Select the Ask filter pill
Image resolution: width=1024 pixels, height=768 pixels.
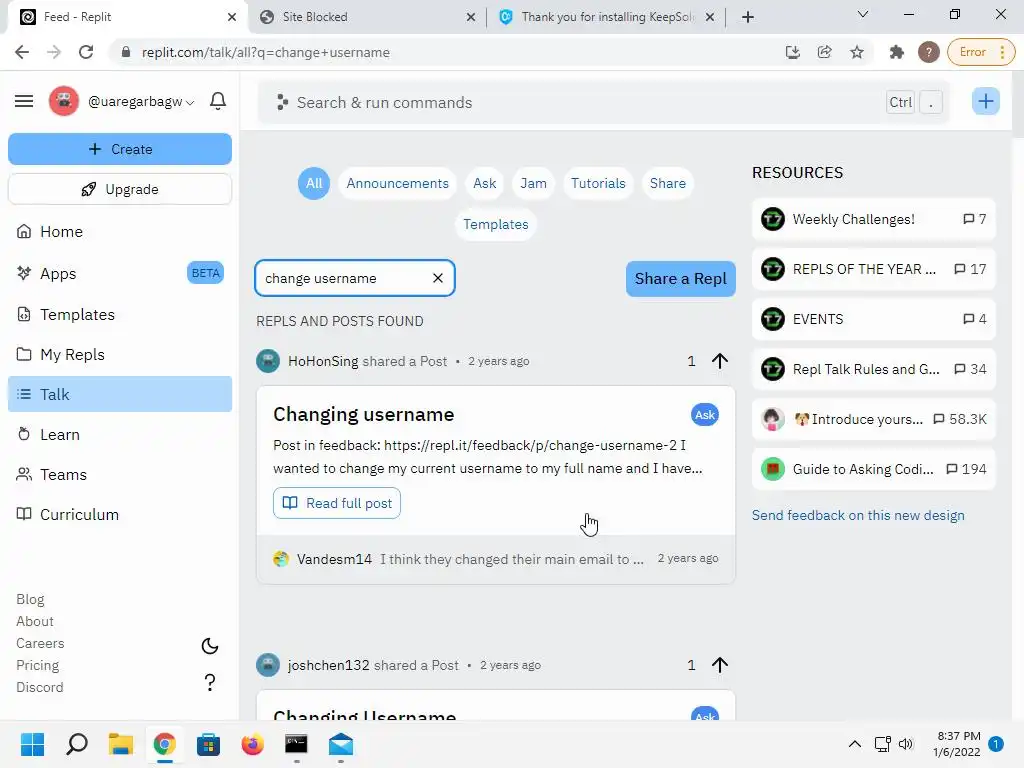(x=485, y=184)
